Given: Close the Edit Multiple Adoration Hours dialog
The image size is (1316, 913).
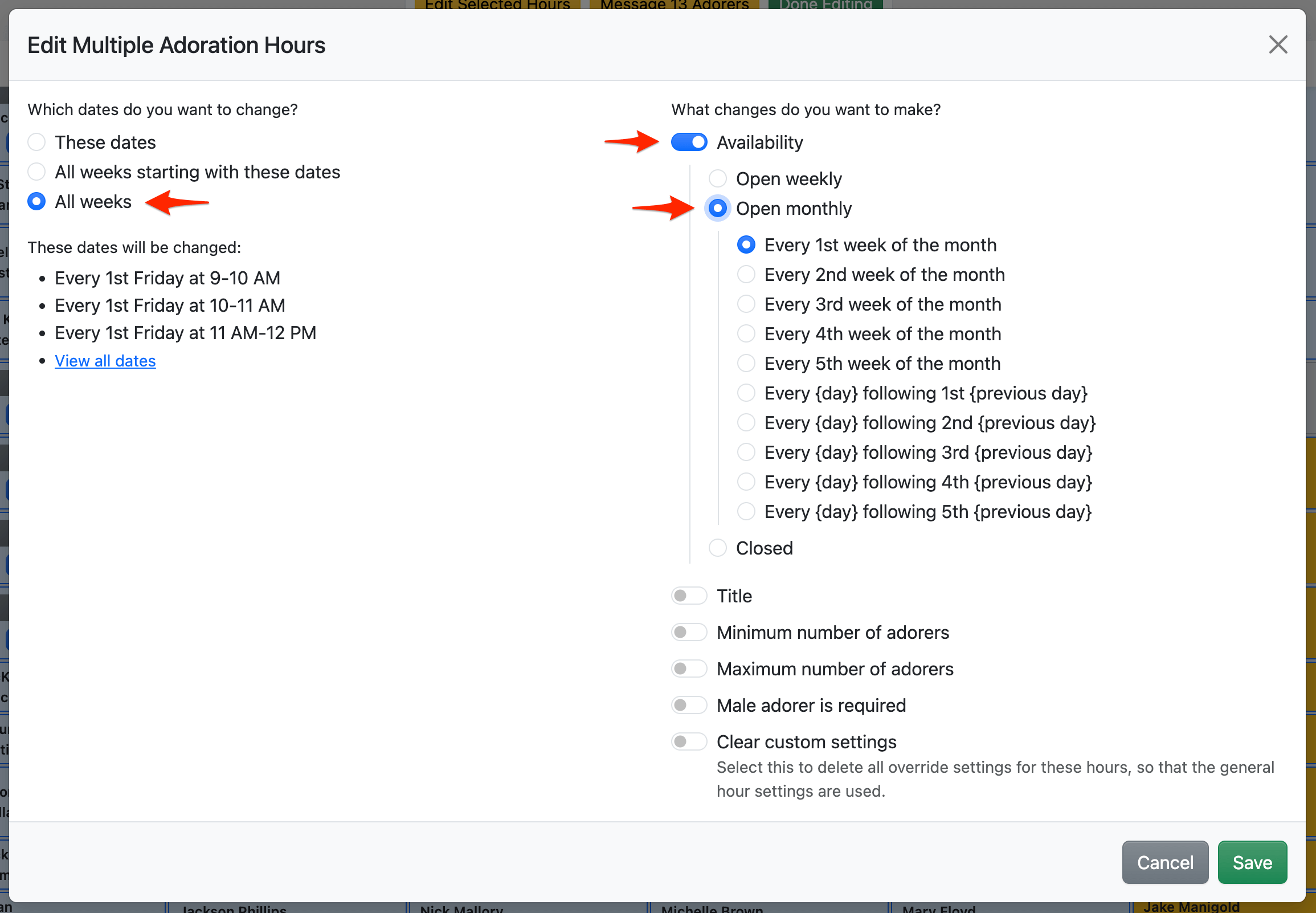Looking at the screenshot, I should [1278, 44].
